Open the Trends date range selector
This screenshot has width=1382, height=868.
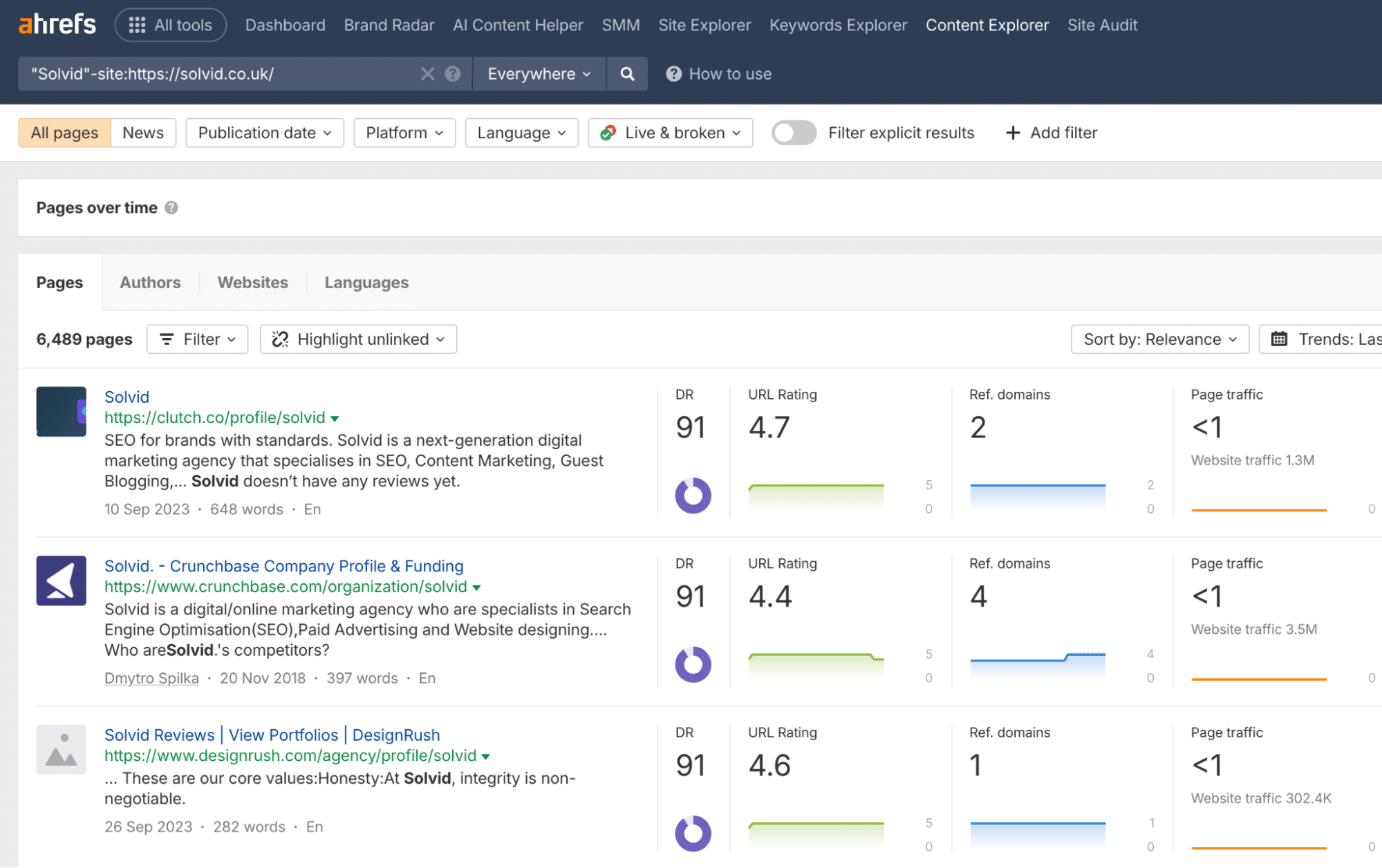(x=1320, y=339)
